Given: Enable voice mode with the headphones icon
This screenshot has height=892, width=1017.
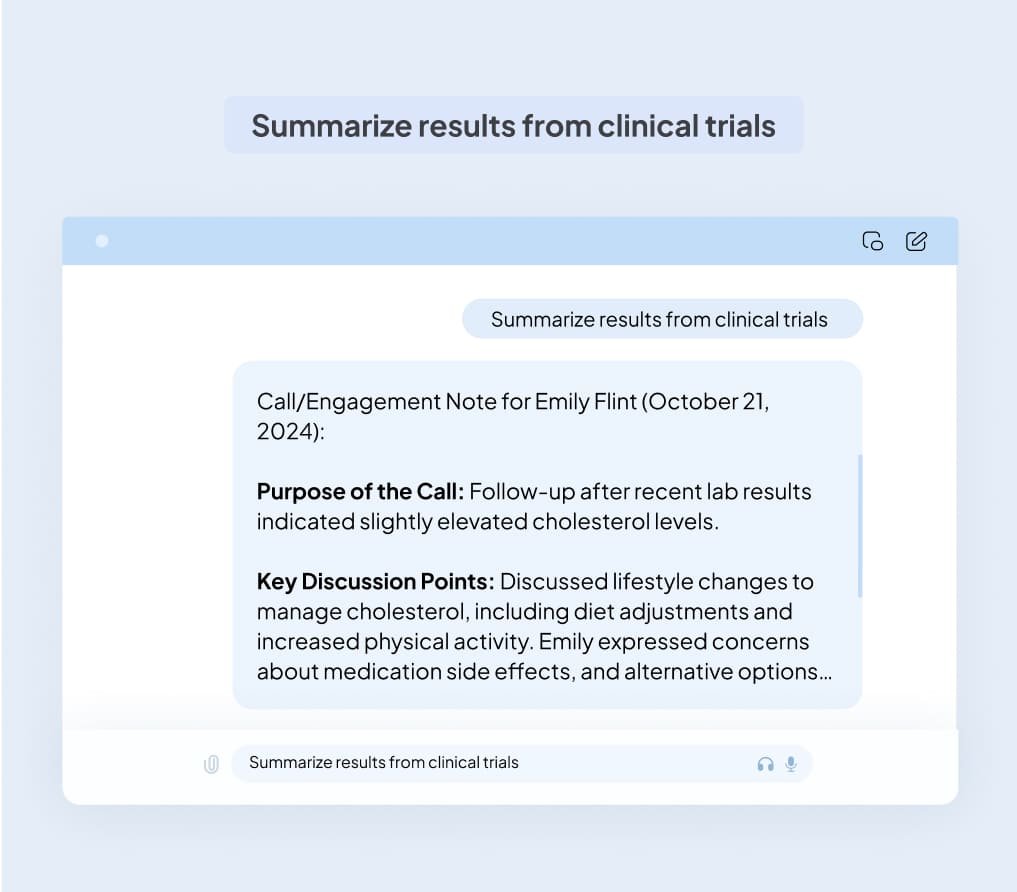Looking at the screenshot, I should tap(765, 764).
